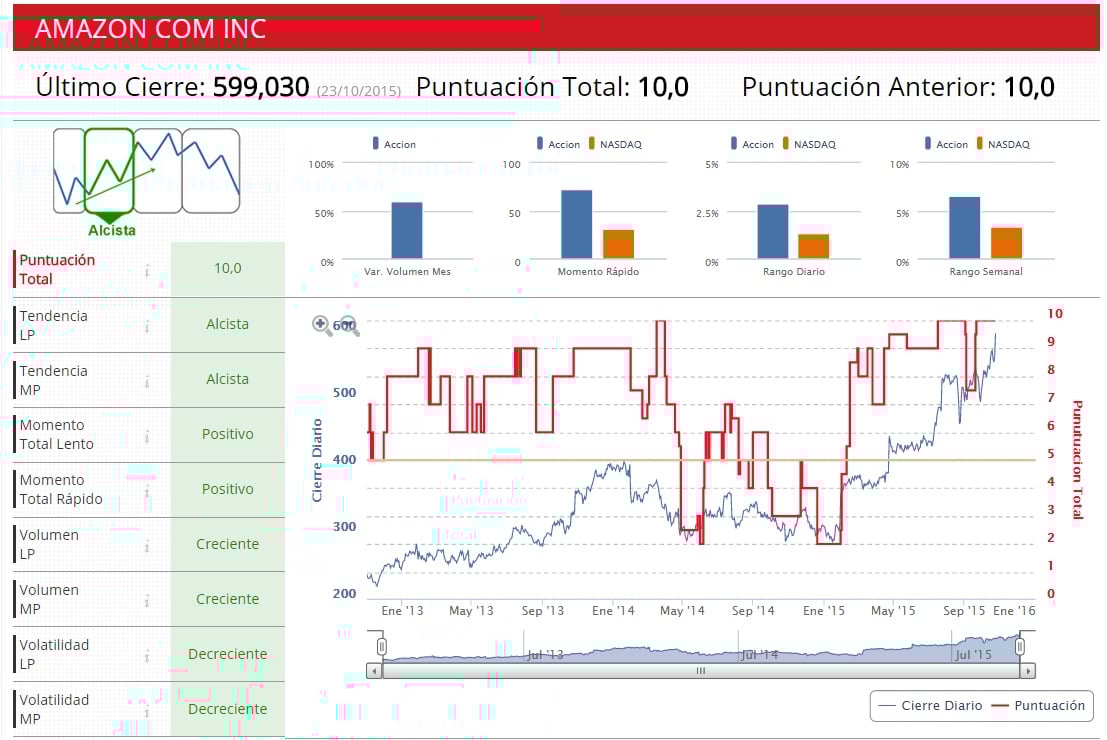Open the info icon for Momento Total Lento
This screenshot has width=1107, height=740.
tap(147, 436)
